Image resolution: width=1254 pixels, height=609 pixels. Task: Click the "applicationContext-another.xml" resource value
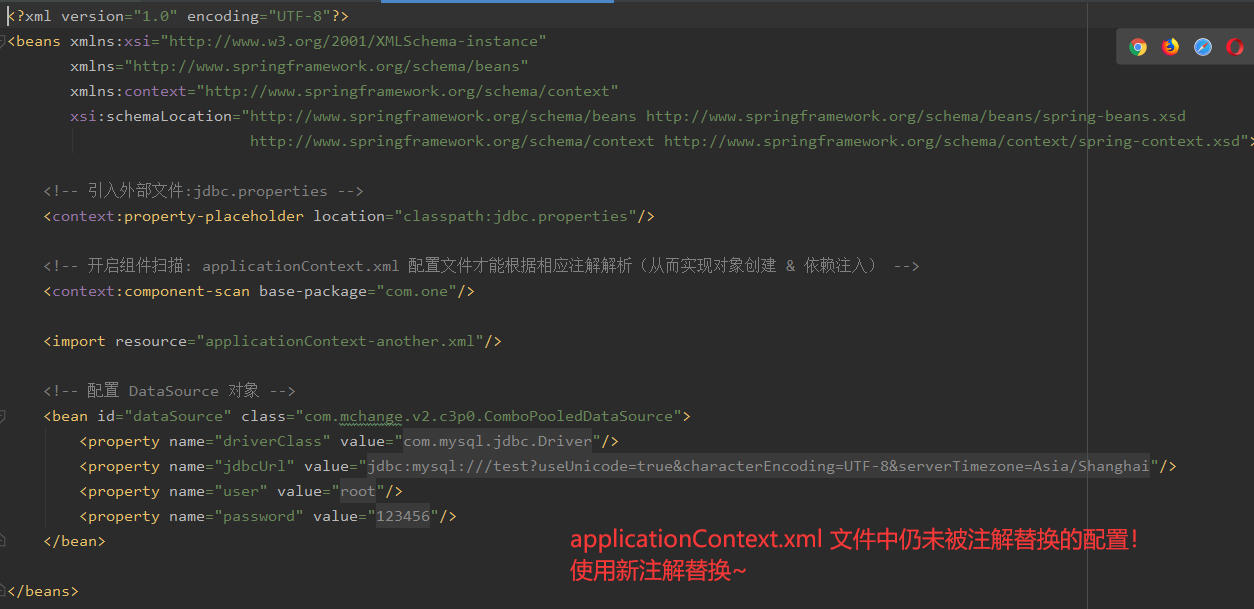click(340, 341)
